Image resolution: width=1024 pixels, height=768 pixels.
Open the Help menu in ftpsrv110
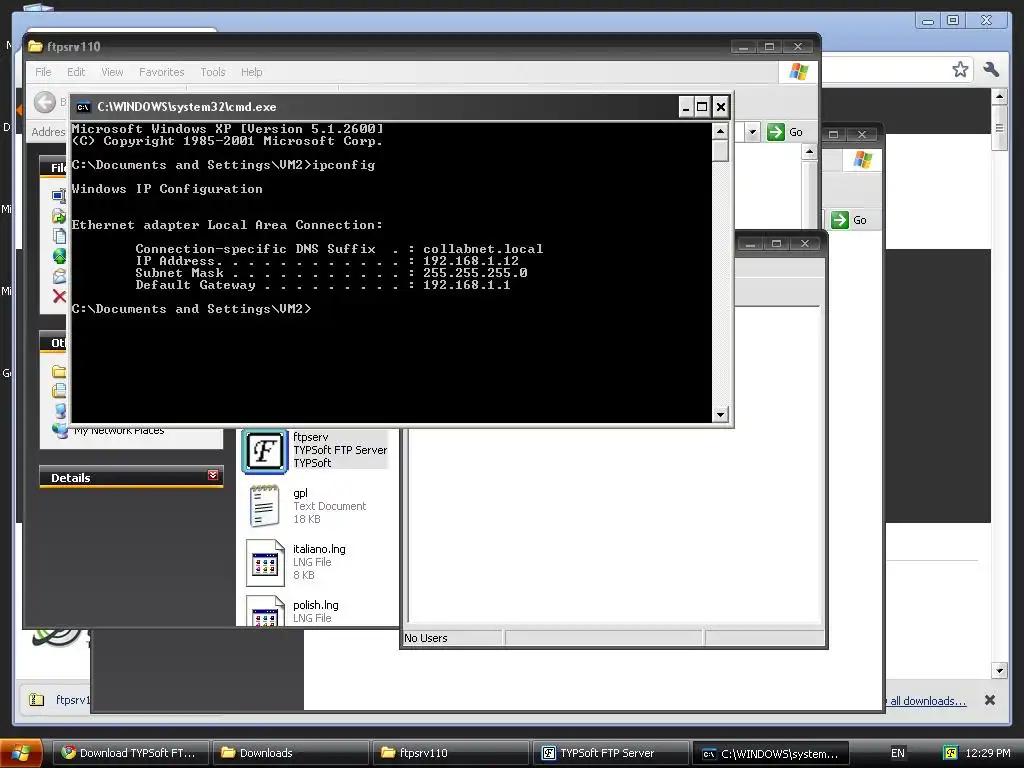coord(251,72)
